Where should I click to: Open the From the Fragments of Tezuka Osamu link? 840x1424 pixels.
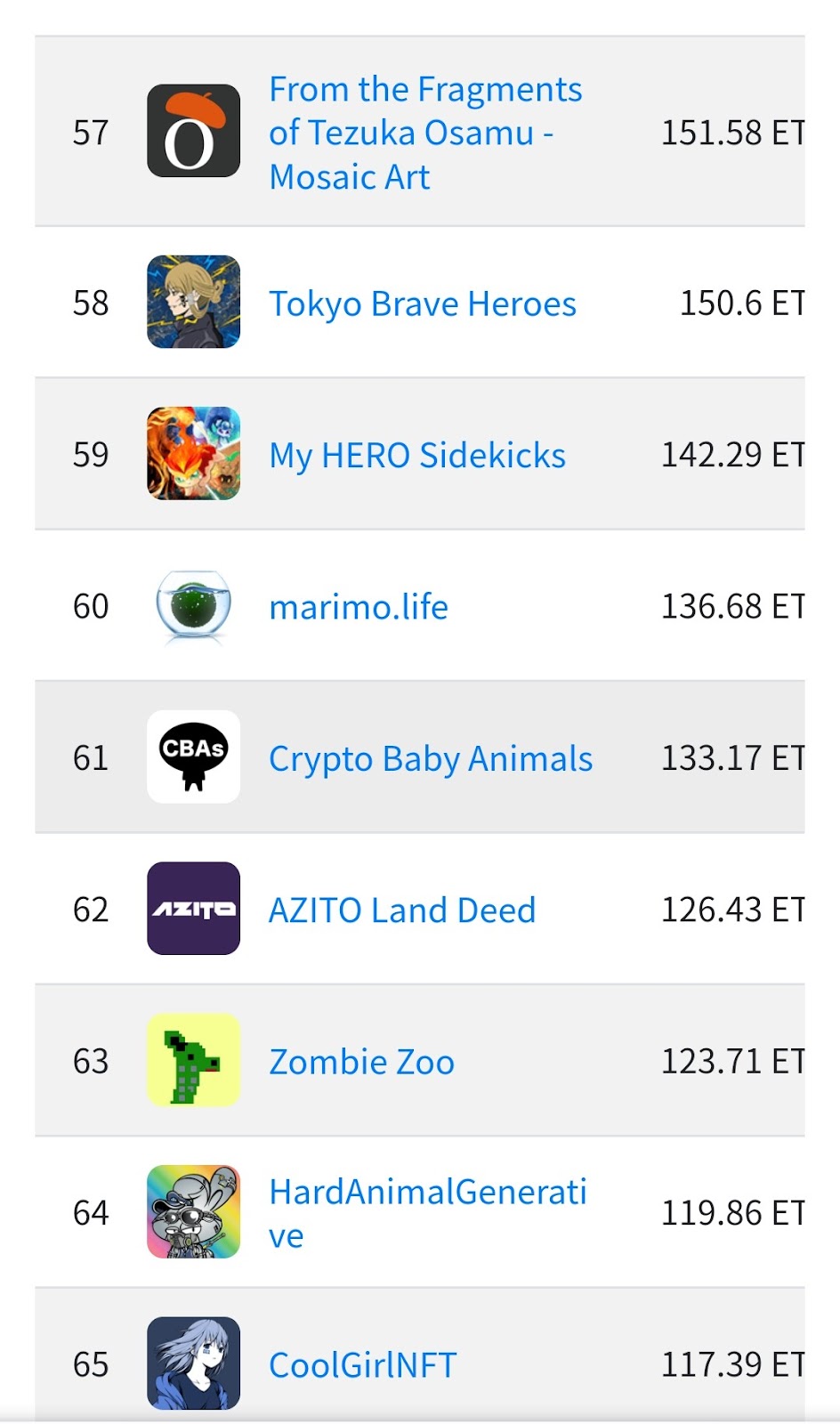pos(425,132)
